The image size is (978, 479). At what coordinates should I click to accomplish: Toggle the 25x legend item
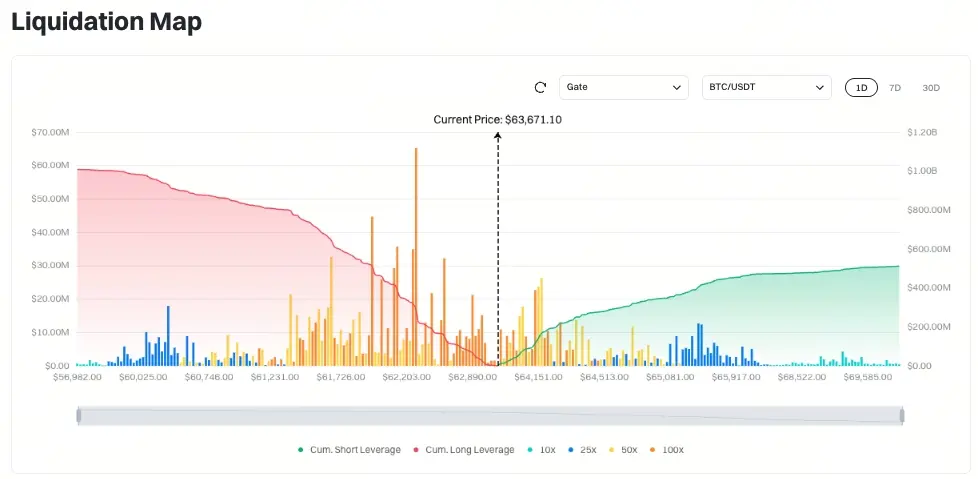tap(581, 450)
